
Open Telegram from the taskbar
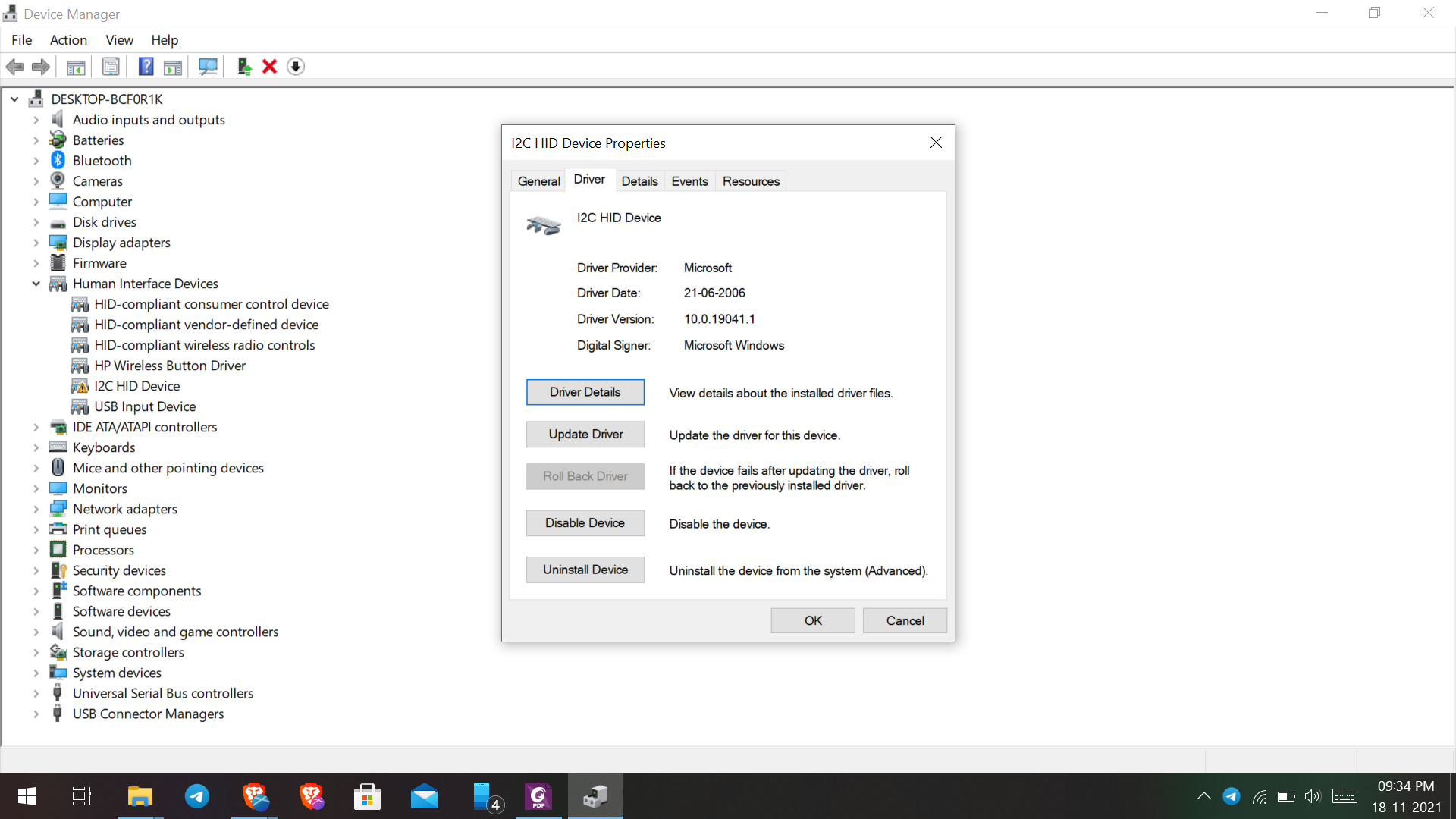click(197, 796)
